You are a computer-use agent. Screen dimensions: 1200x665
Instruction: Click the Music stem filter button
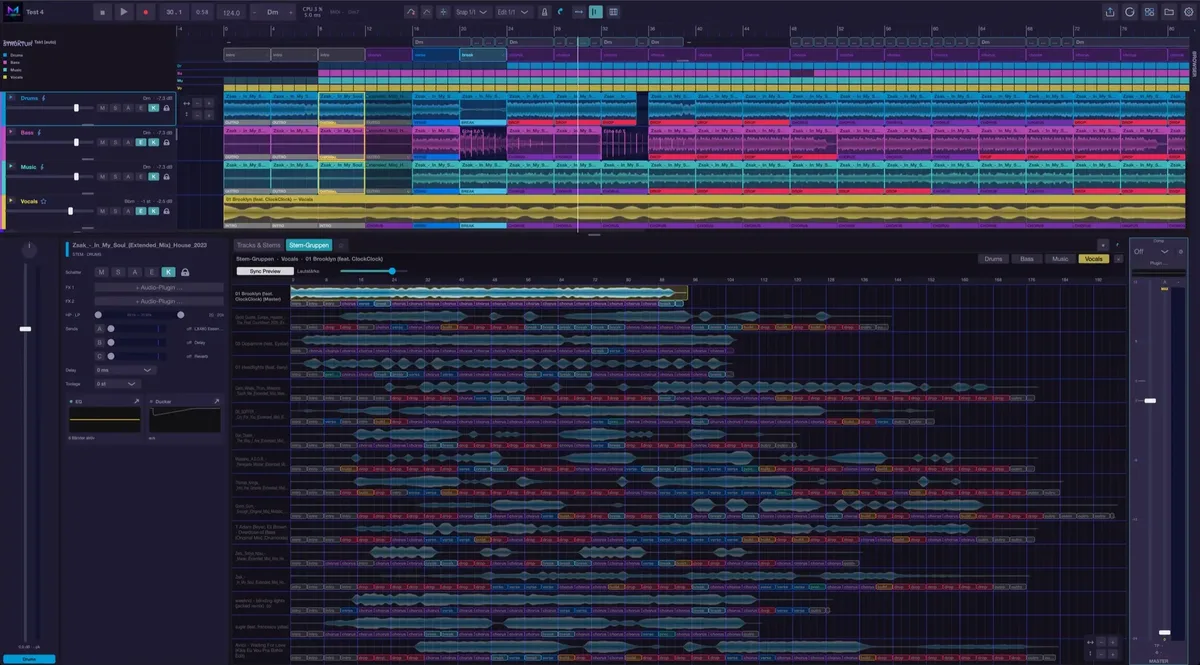point(1060,259)
